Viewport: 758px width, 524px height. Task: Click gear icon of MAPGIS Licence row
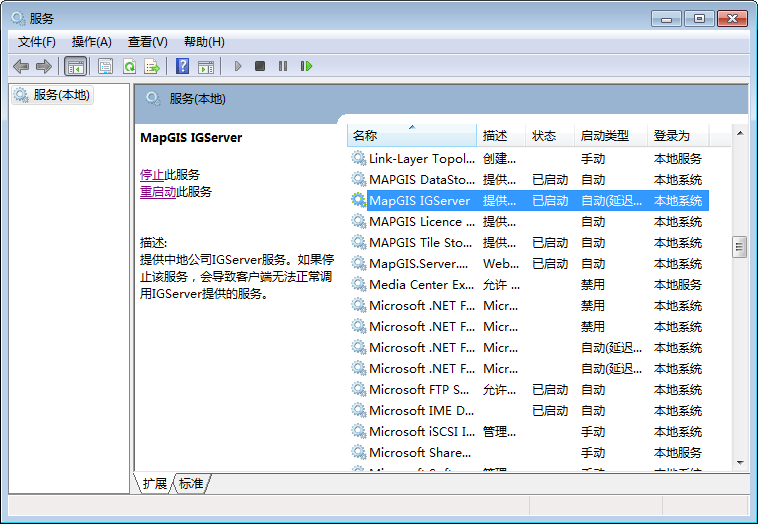[358, 221]
